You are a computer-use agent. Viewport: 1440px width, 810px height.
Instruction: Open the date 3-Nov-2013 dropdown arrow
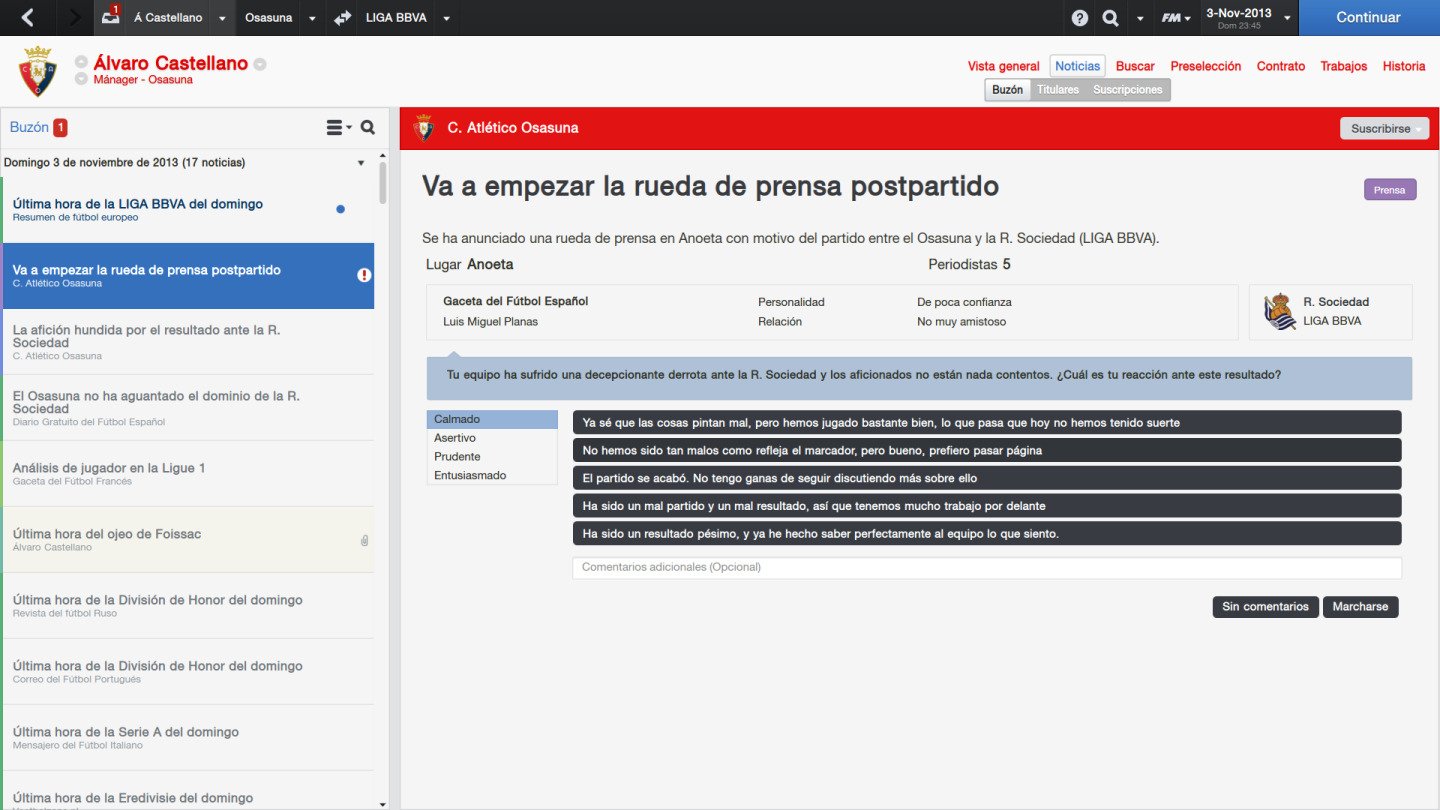[x=1287, y=18]
